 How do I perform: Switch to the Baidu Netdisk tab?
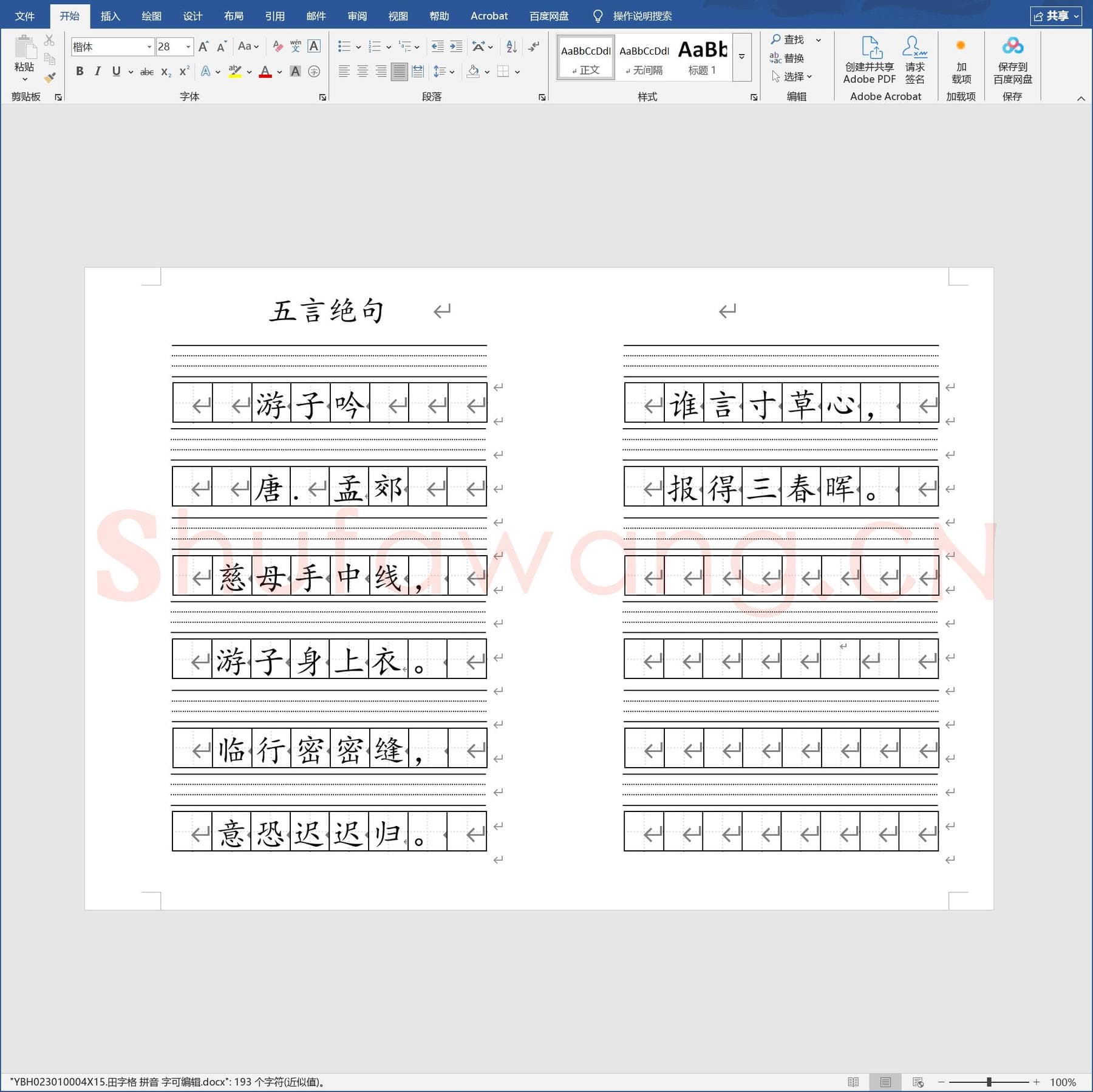[549, 16]
